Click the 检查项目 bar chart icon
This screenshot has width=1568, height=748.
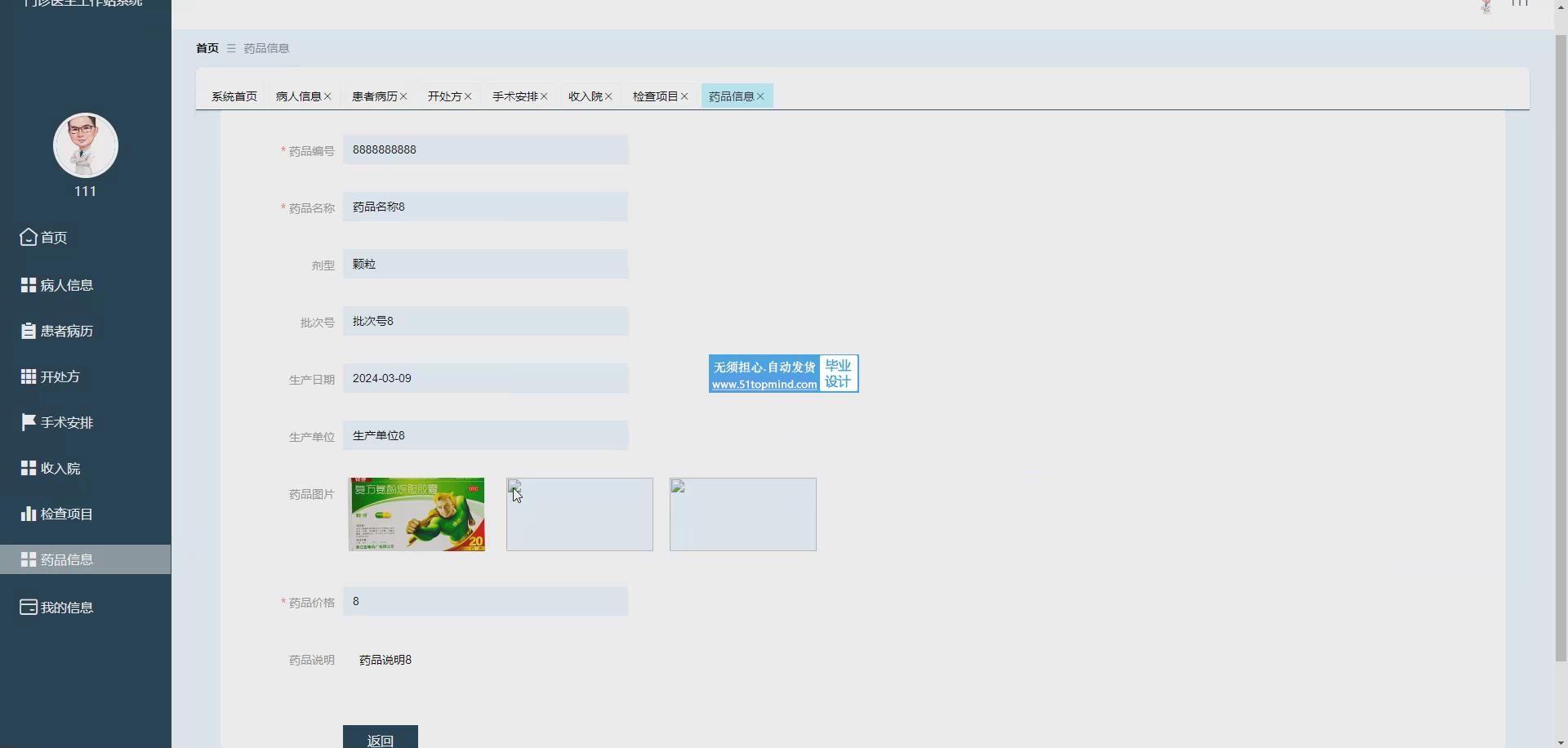point(29,514)
